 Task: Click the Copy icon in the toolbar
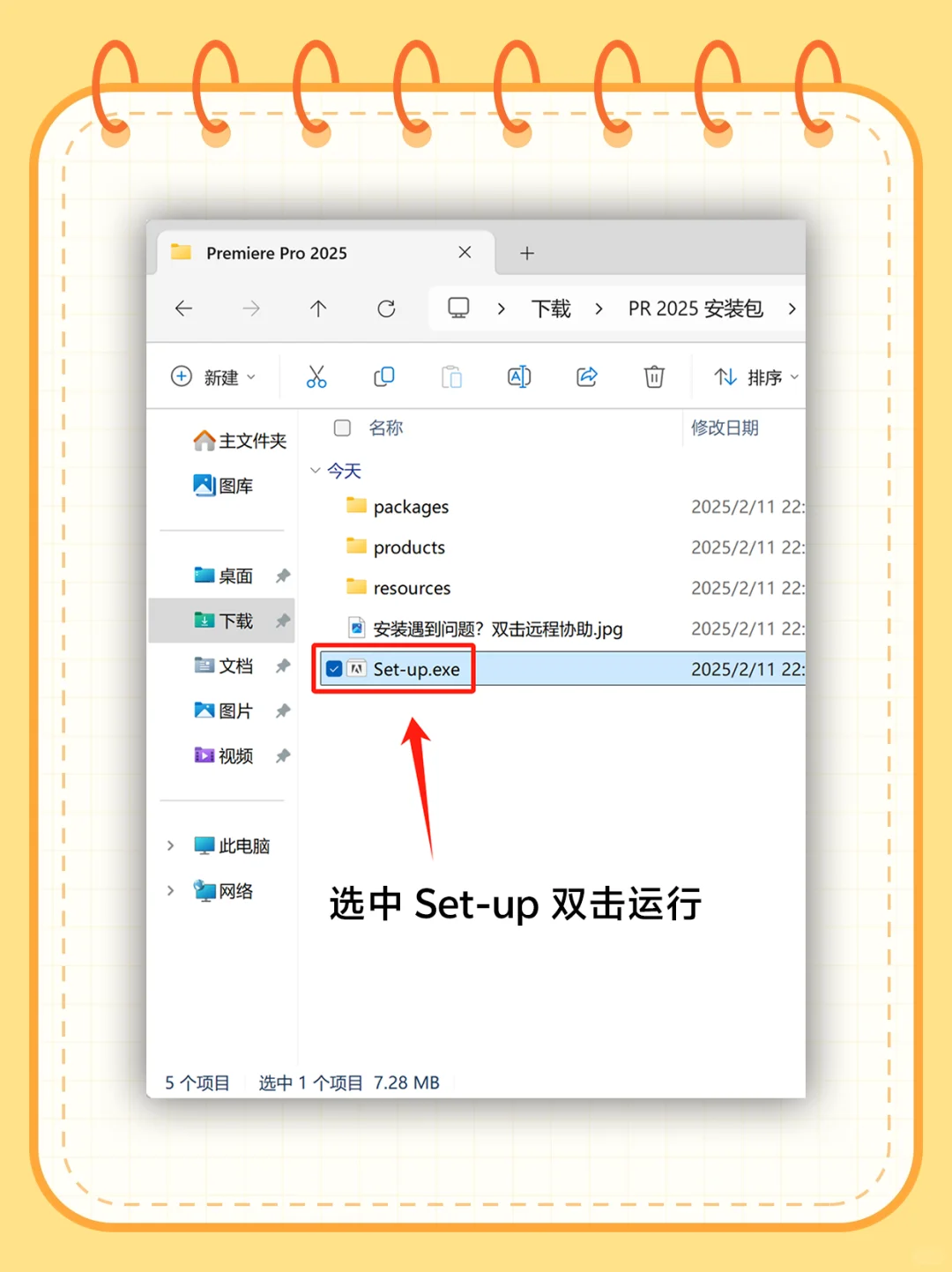[x=383, y=376]
